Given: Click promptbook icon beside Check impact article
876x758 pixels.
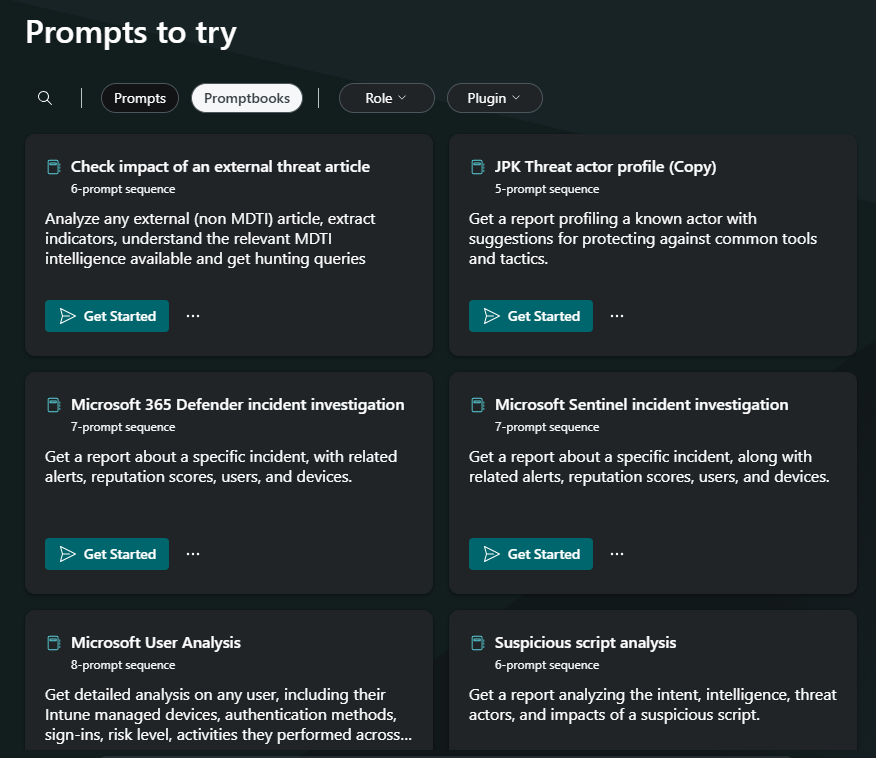Looking at the screenshot, I should [54, 167].
